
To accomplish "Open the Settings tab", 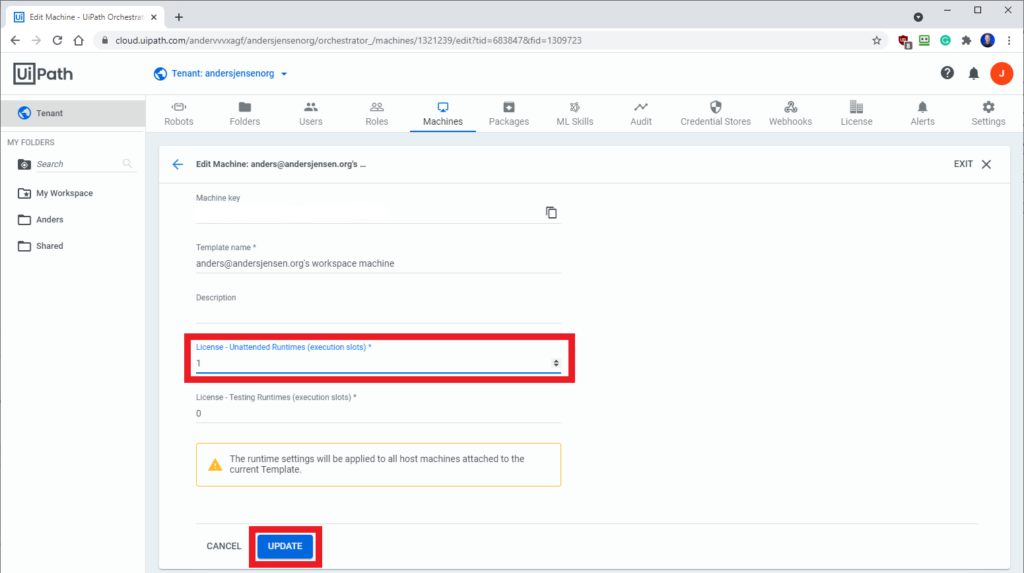I will point(988,114).
